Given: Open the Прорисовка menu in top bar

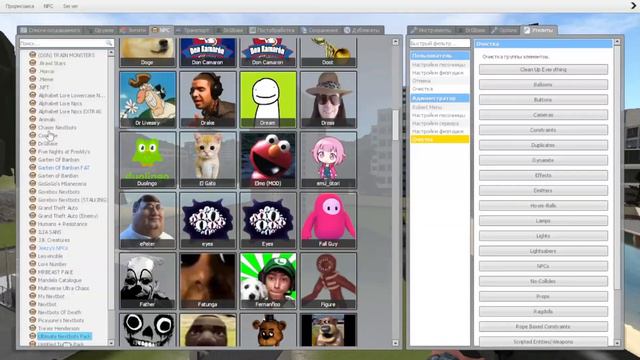Looking at the screenshot, I should (x=20, y=6).
